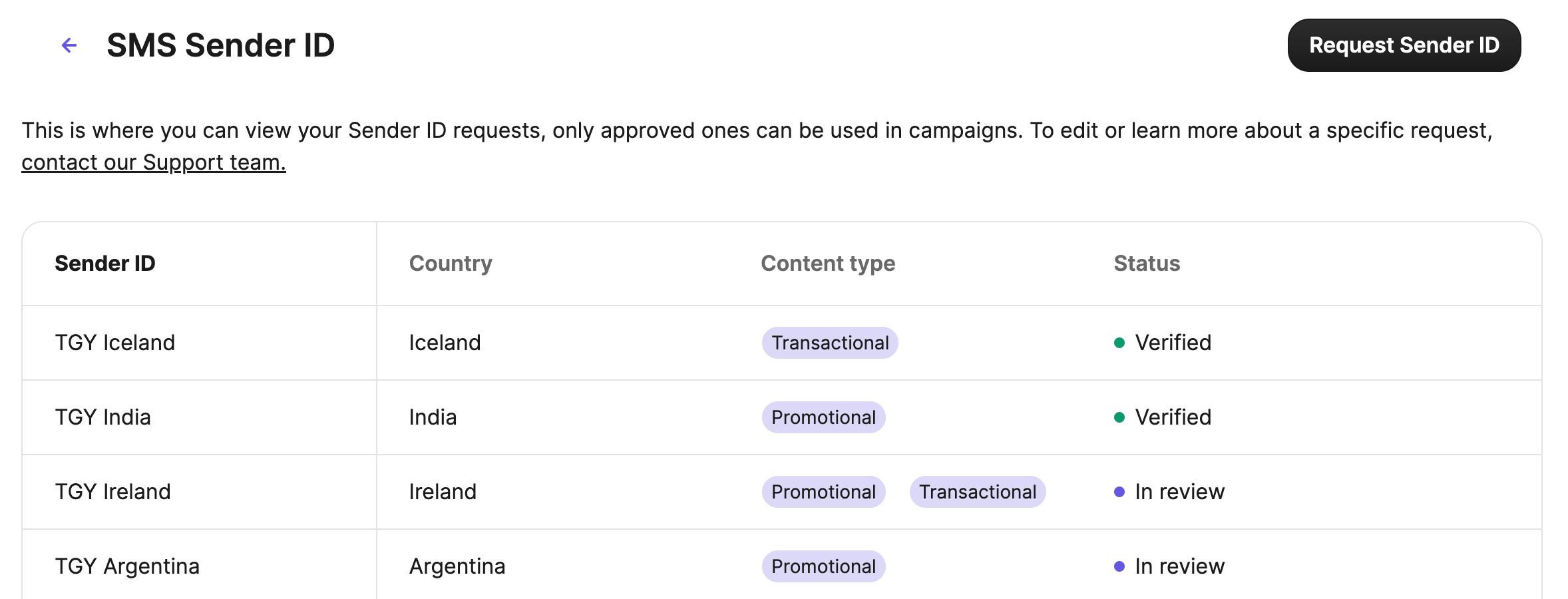Open the contact our Support team link
Viewport: 1568px width, 599px height.
point(153,162)
